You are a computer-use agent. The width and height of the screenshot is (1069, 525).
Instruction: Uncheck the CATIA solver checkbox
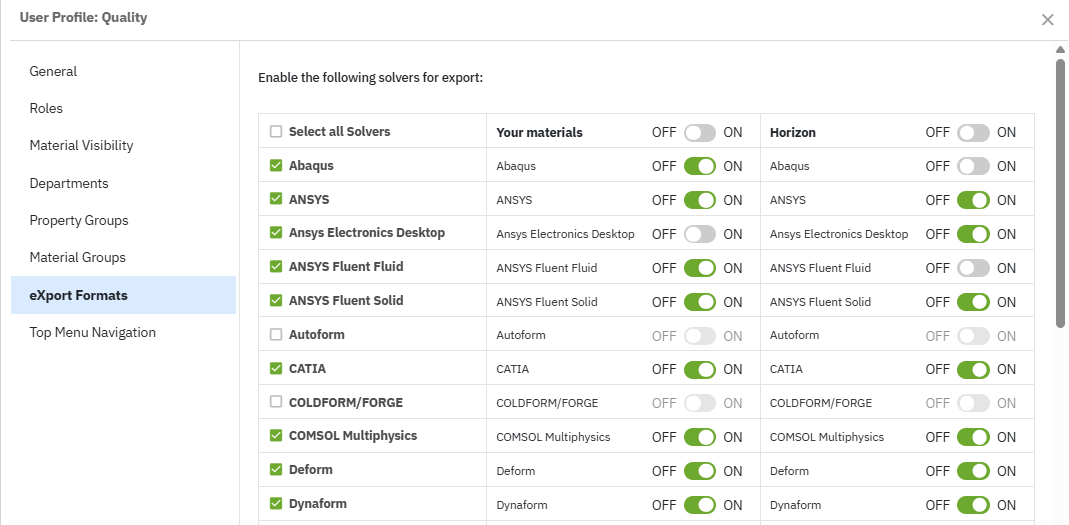click(276, 369)
